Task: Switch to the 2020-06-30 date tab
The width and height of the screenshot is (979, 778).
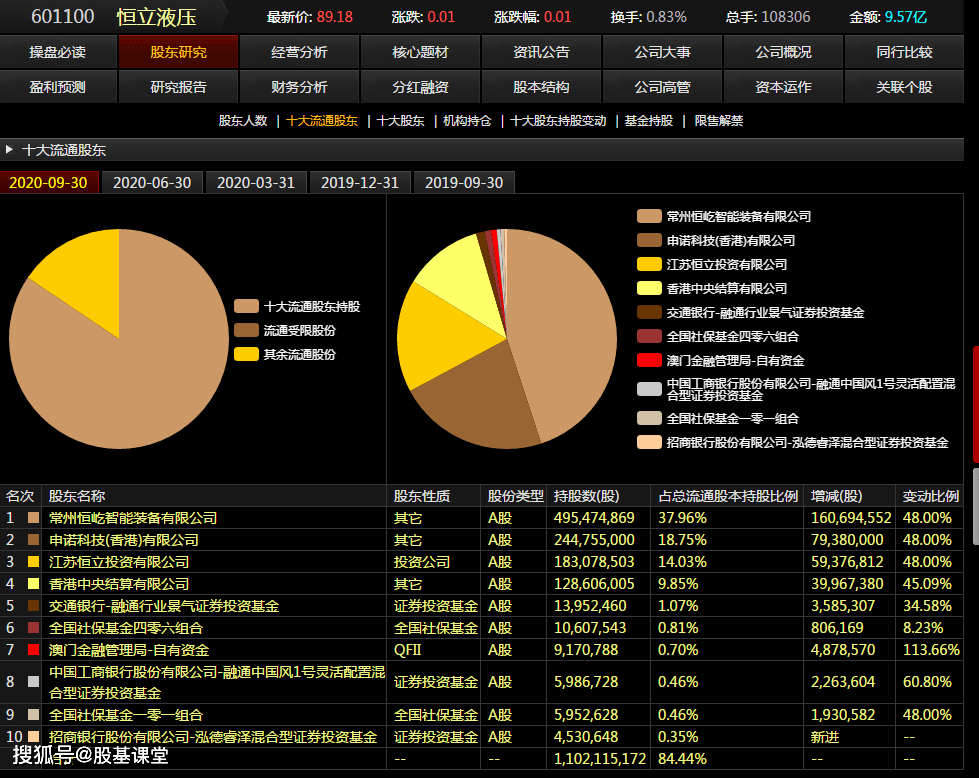Action: (x=152, y=182)
